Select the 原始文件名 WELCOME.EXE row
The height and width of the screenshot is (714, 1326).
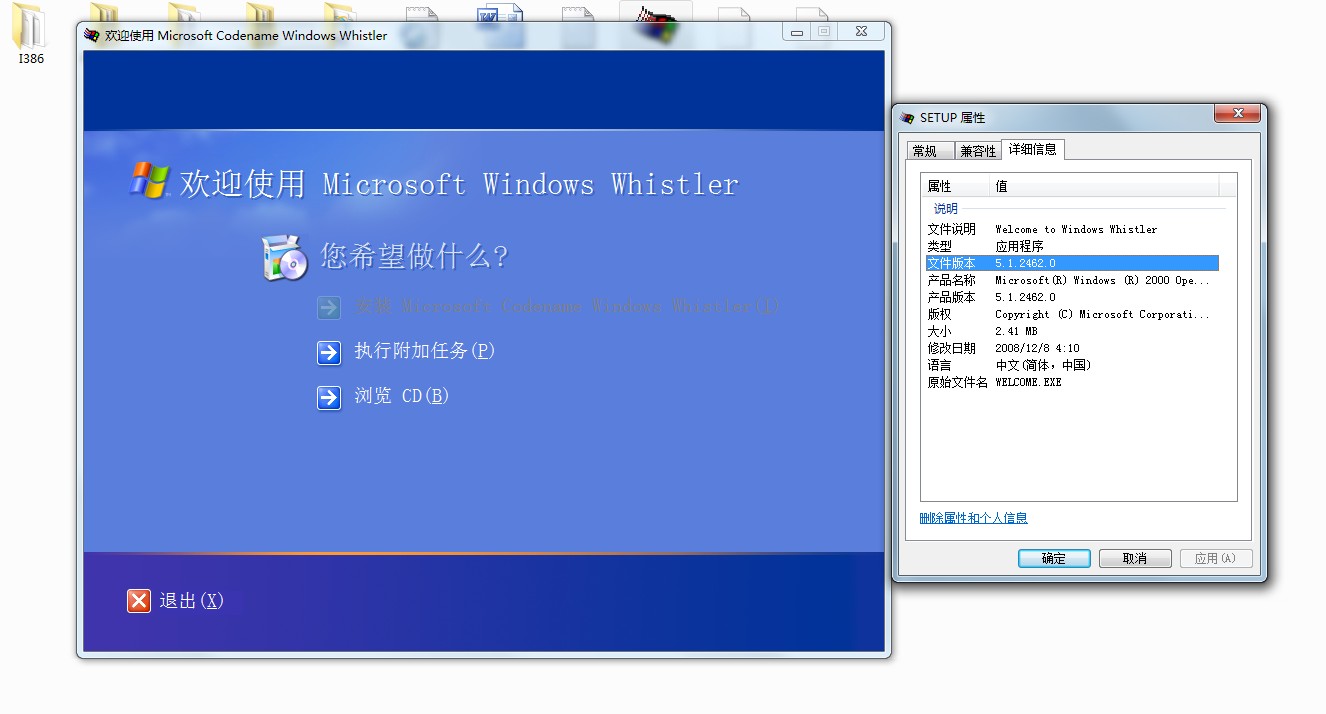coord(1072,382)
